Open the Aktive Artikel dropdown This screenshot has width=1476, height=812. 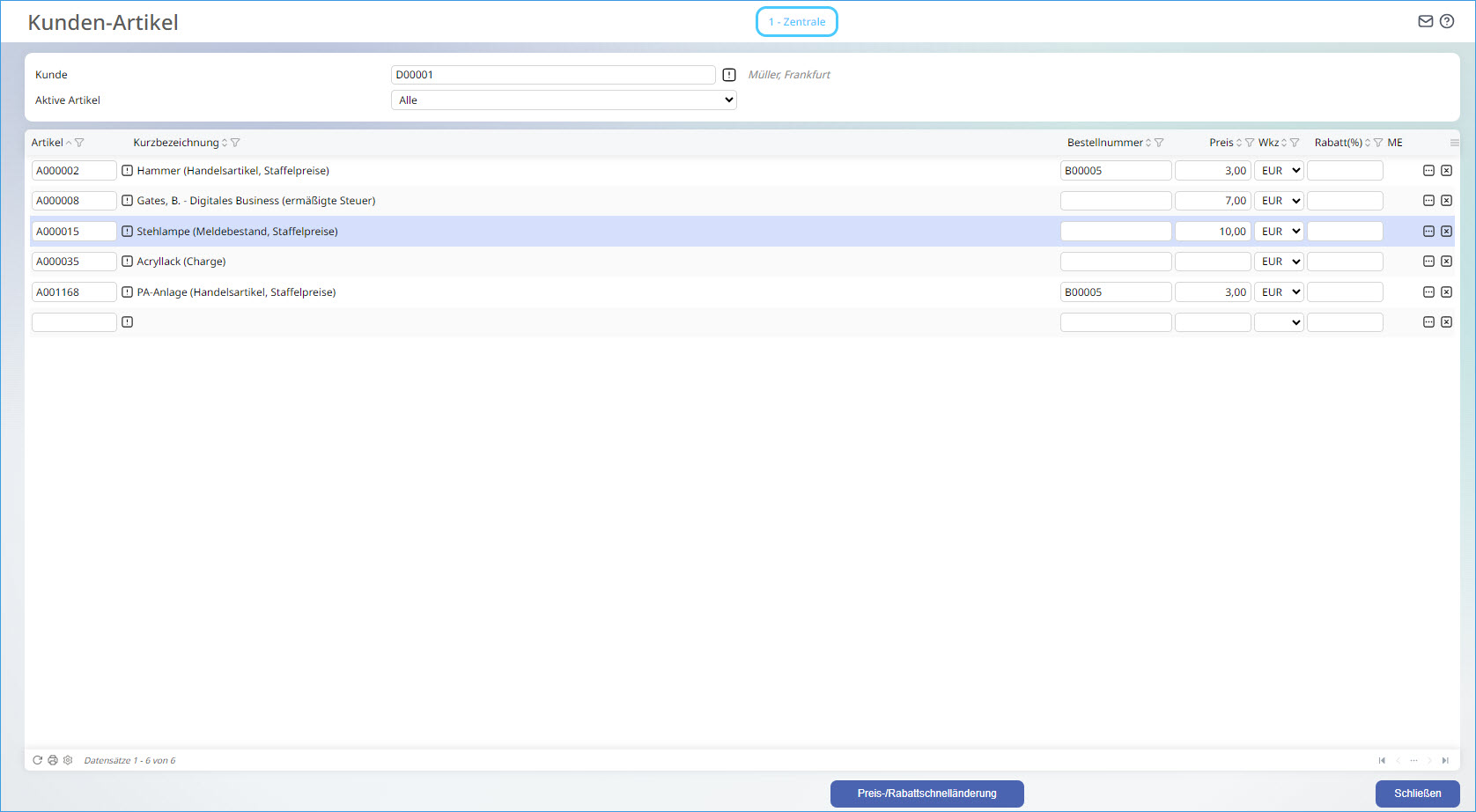pos(564,100)
